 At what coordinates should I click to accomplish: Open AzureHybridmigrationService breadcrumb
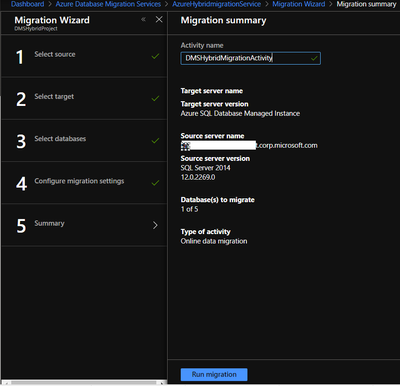click(217, 4)
